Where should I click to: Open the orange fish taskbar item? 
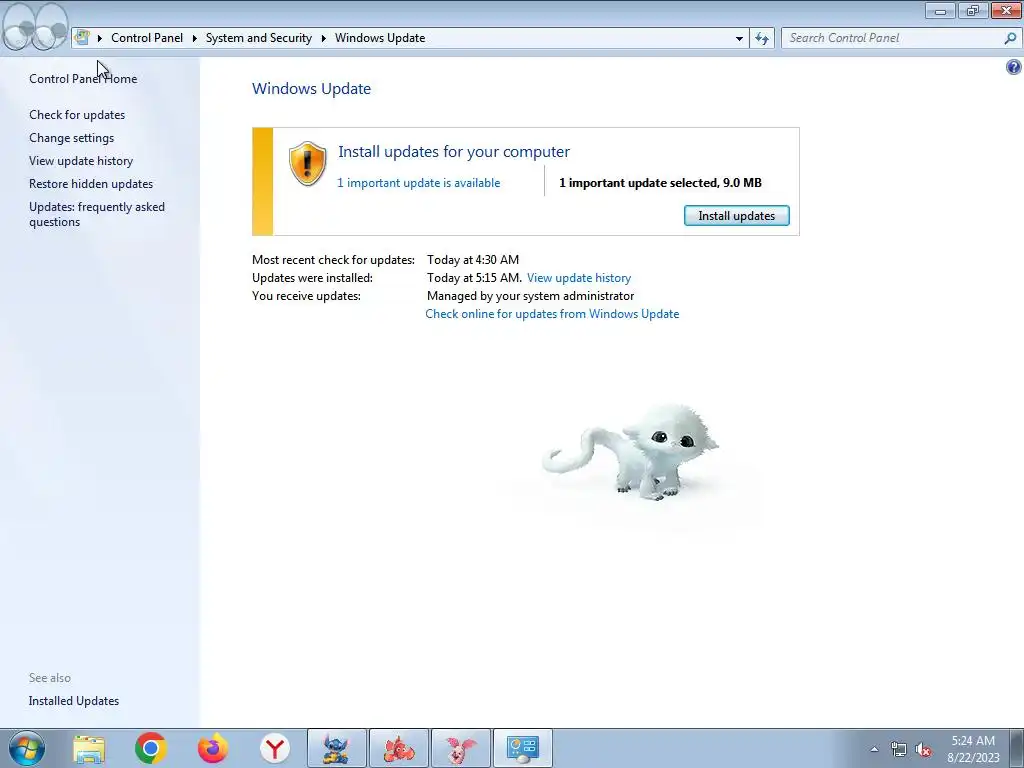(399, 748)
